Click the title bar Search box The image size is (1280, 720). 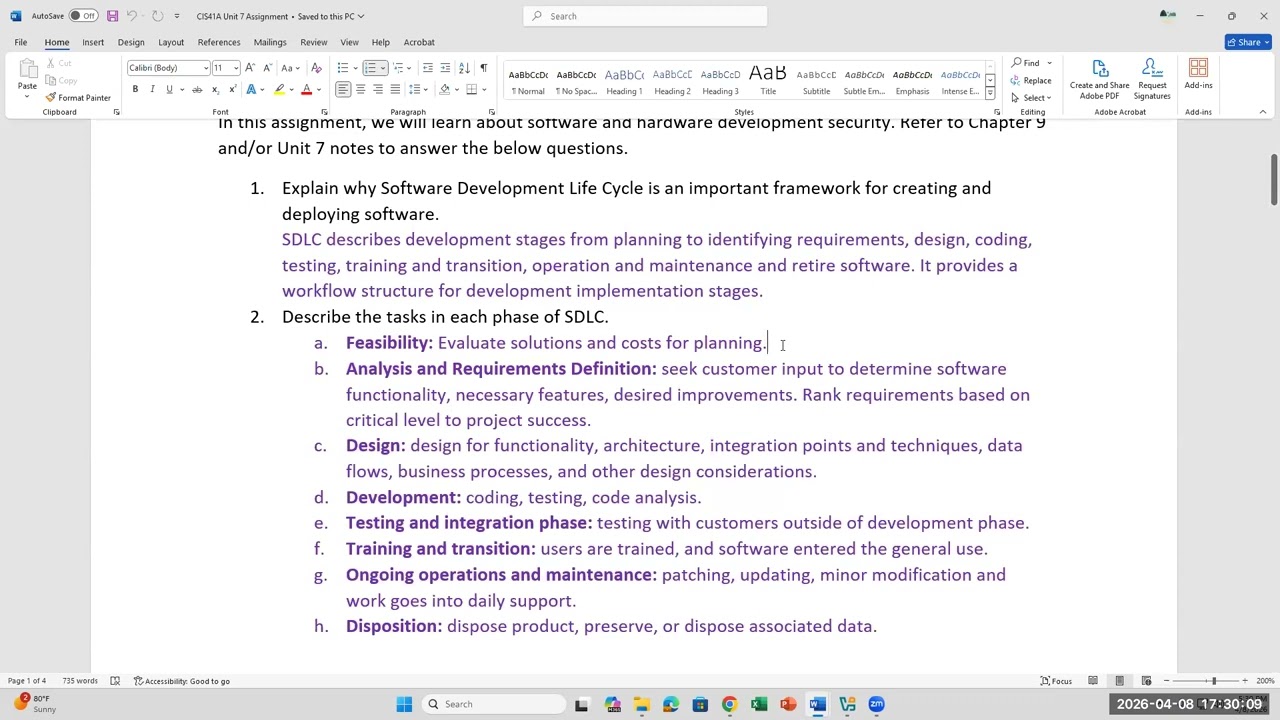tap(645, 16)
